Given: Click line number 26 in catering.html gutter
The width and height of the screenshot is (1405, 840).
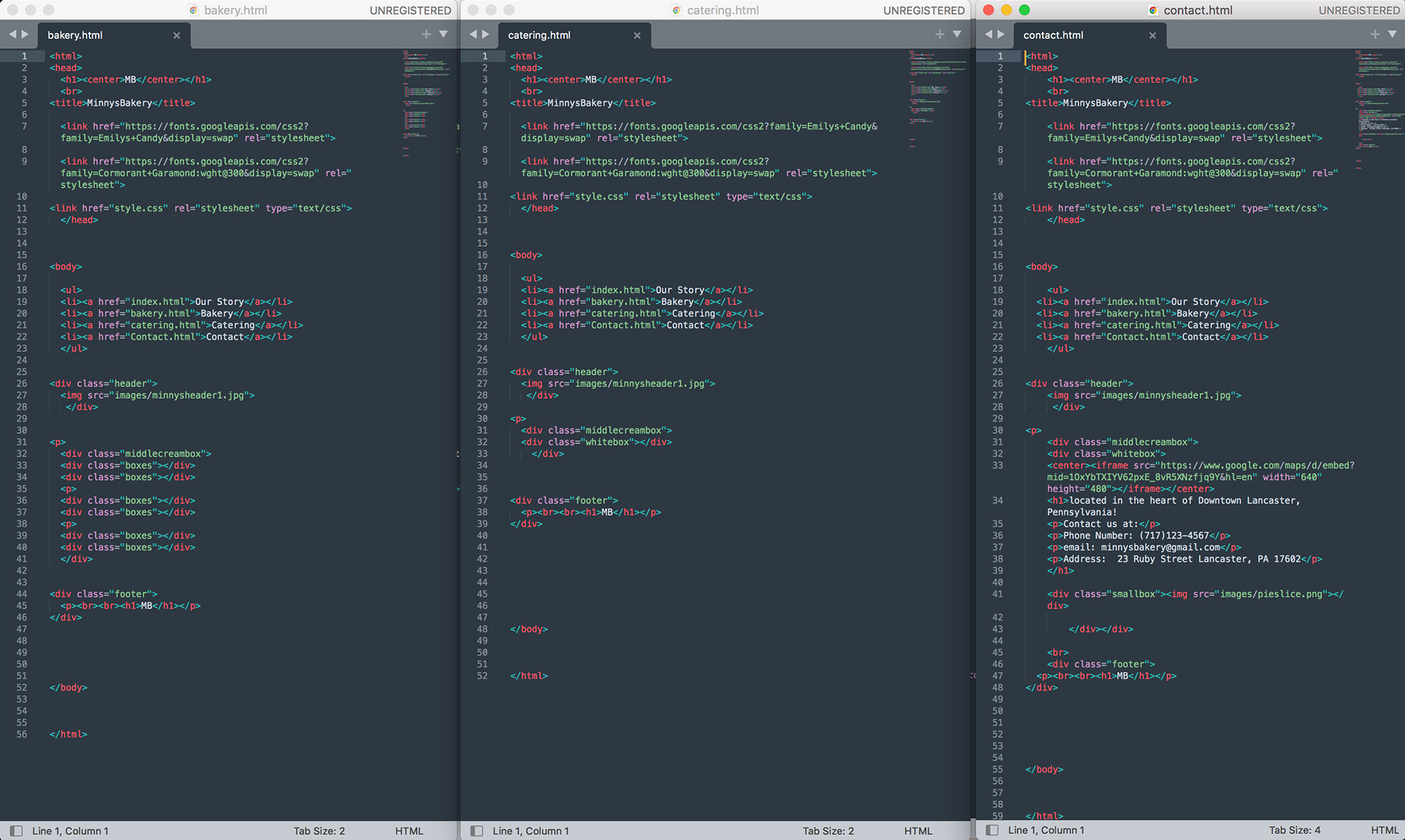Looking at the screenshot, I should tap(482, 372).
